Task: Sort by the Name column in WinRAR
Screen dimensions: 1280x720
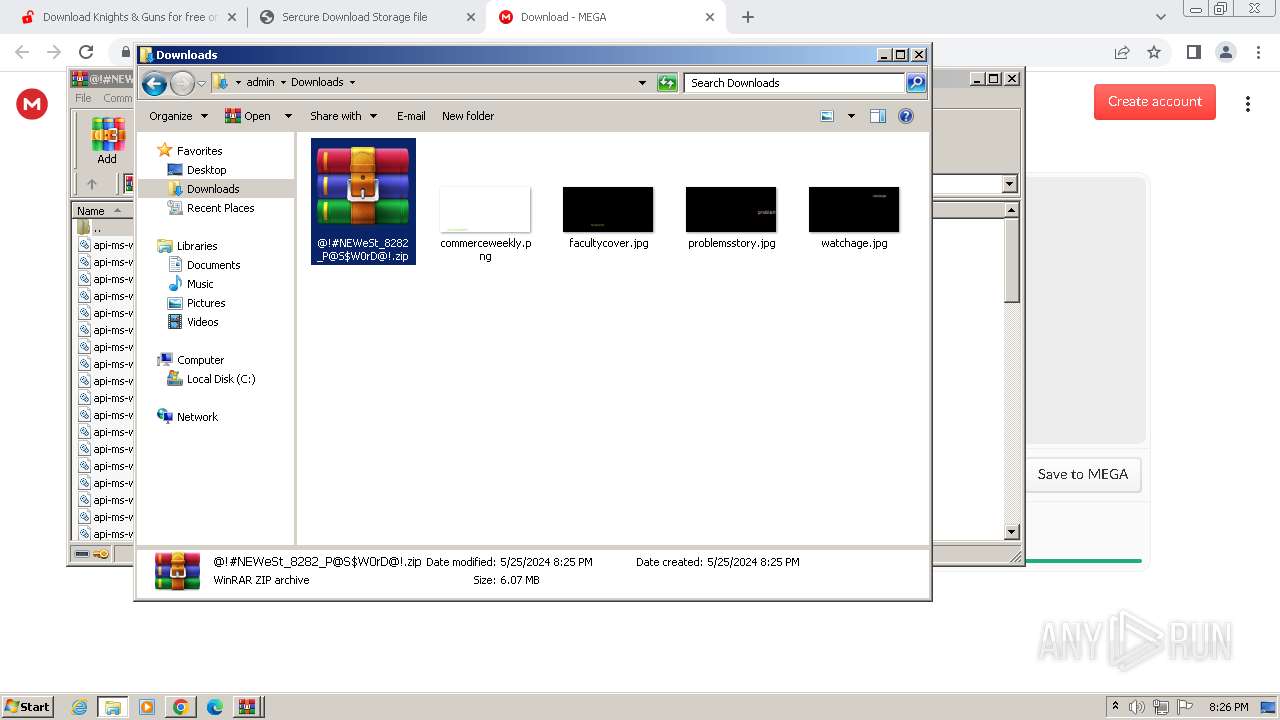Action: coord(102,210)
